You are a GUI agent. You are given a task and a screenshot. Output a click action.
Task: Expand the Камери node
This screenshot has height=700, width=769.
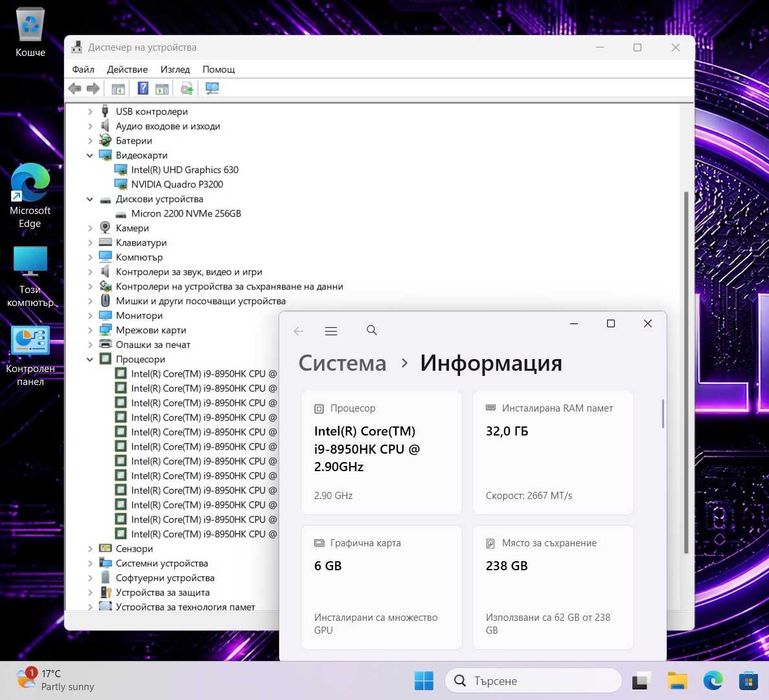[x=90, y=228]
